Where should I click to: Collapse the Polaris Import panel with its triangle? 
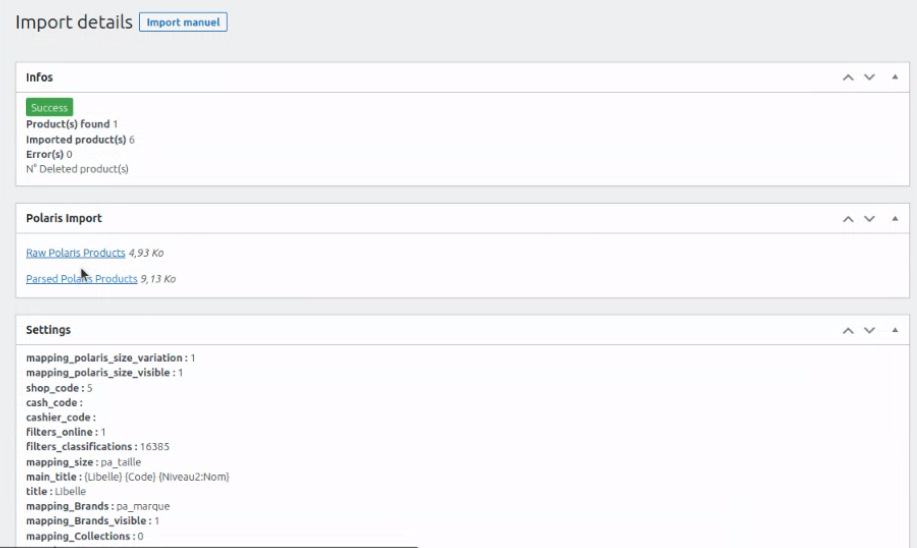click(x=893, y=219)
